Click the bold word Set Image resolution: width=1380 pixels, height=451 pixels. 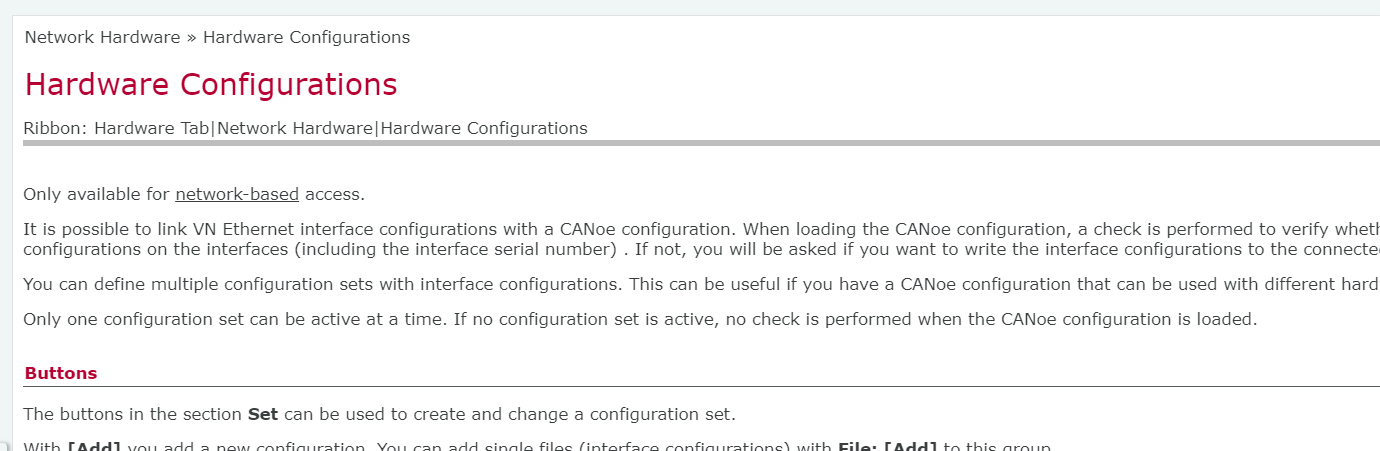pos(262,414)
